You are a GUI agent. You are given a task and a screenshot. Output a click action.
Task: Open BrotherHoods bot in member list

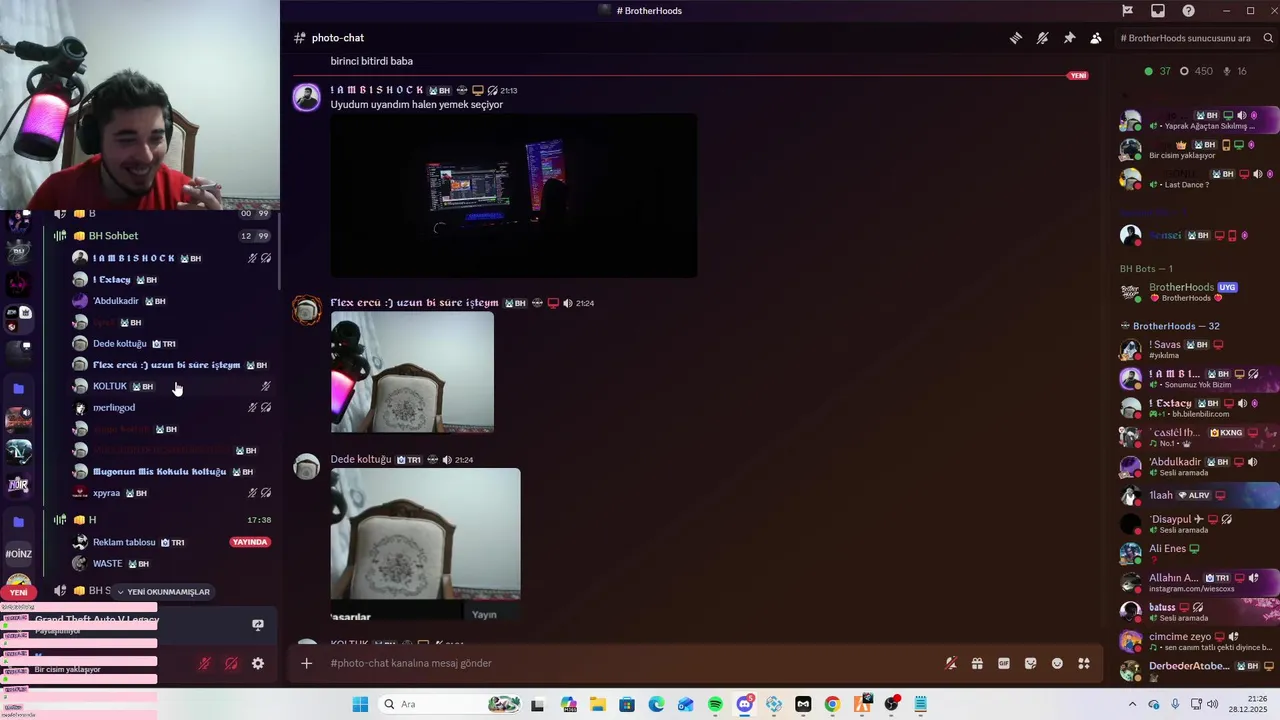click(1198, 292)
